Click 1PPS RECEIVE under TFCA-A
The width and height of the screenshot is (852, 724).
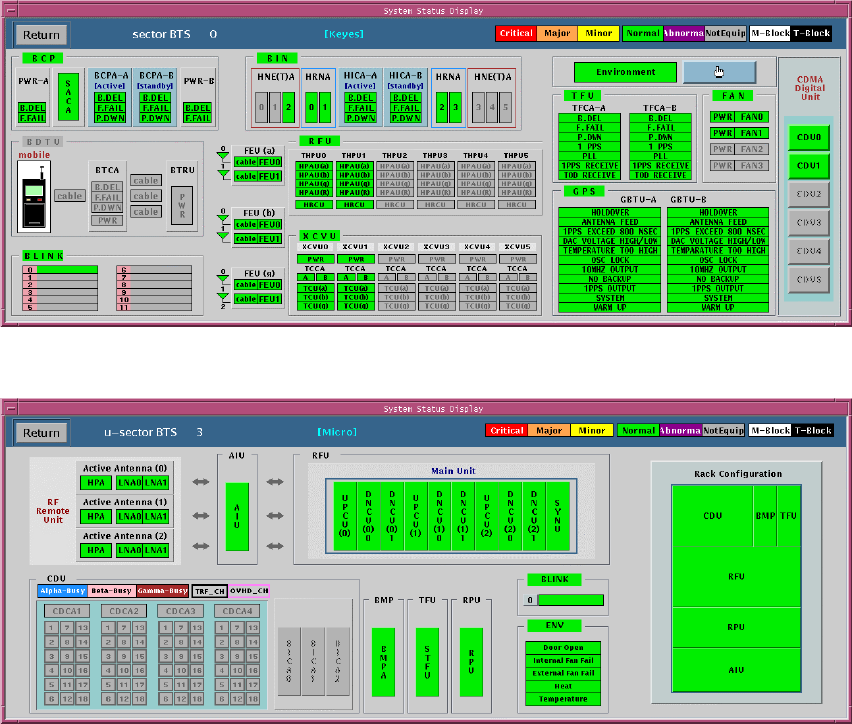(x=590, y=166)
